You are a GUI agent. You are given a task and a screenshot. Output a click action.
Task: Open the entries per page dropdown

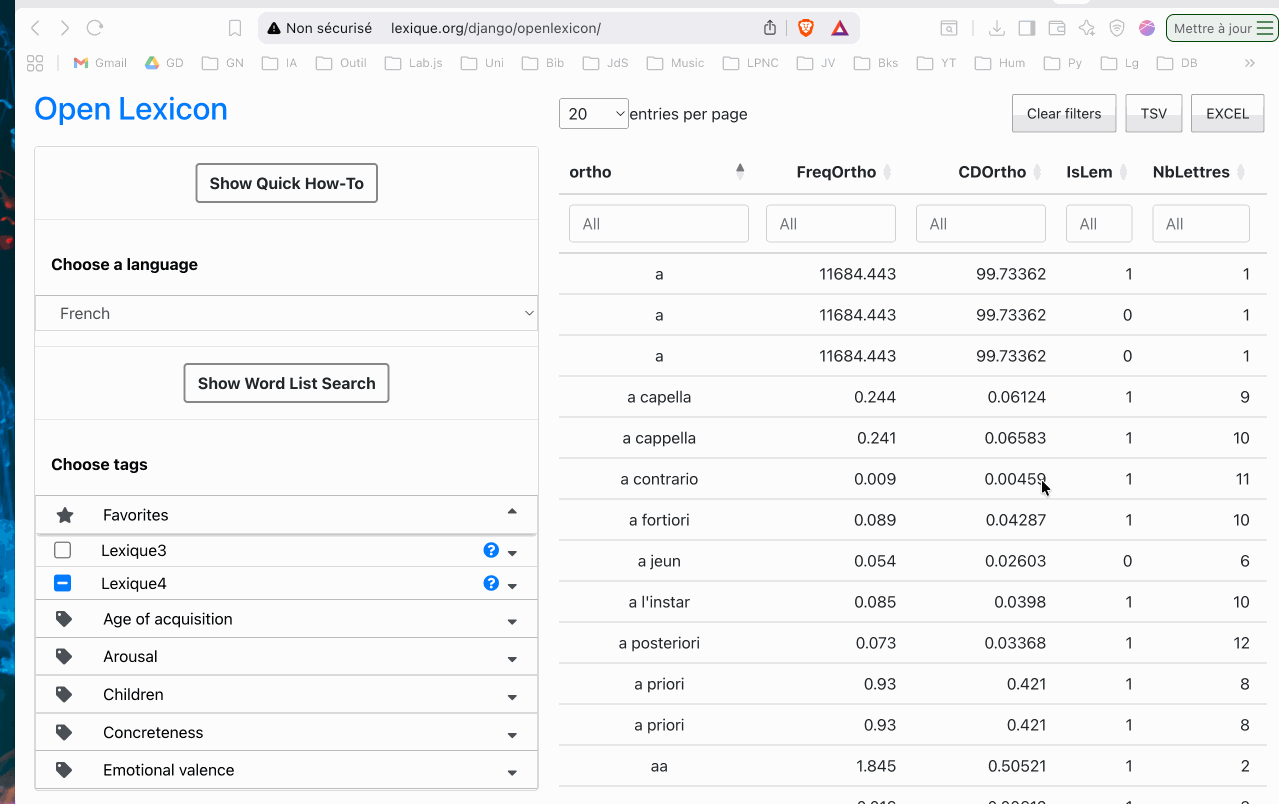point(594,114)
